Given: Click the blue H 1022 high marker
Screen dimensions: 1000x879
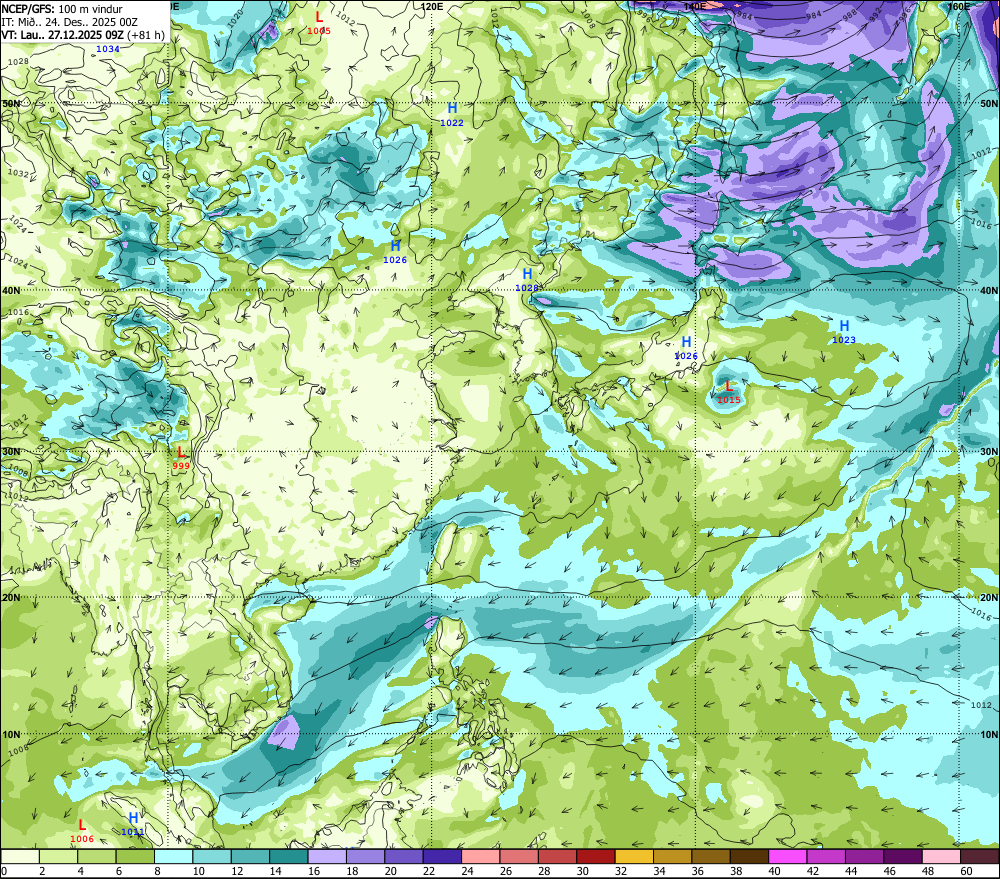Looking at the screenshot, I should pos(452,114).
